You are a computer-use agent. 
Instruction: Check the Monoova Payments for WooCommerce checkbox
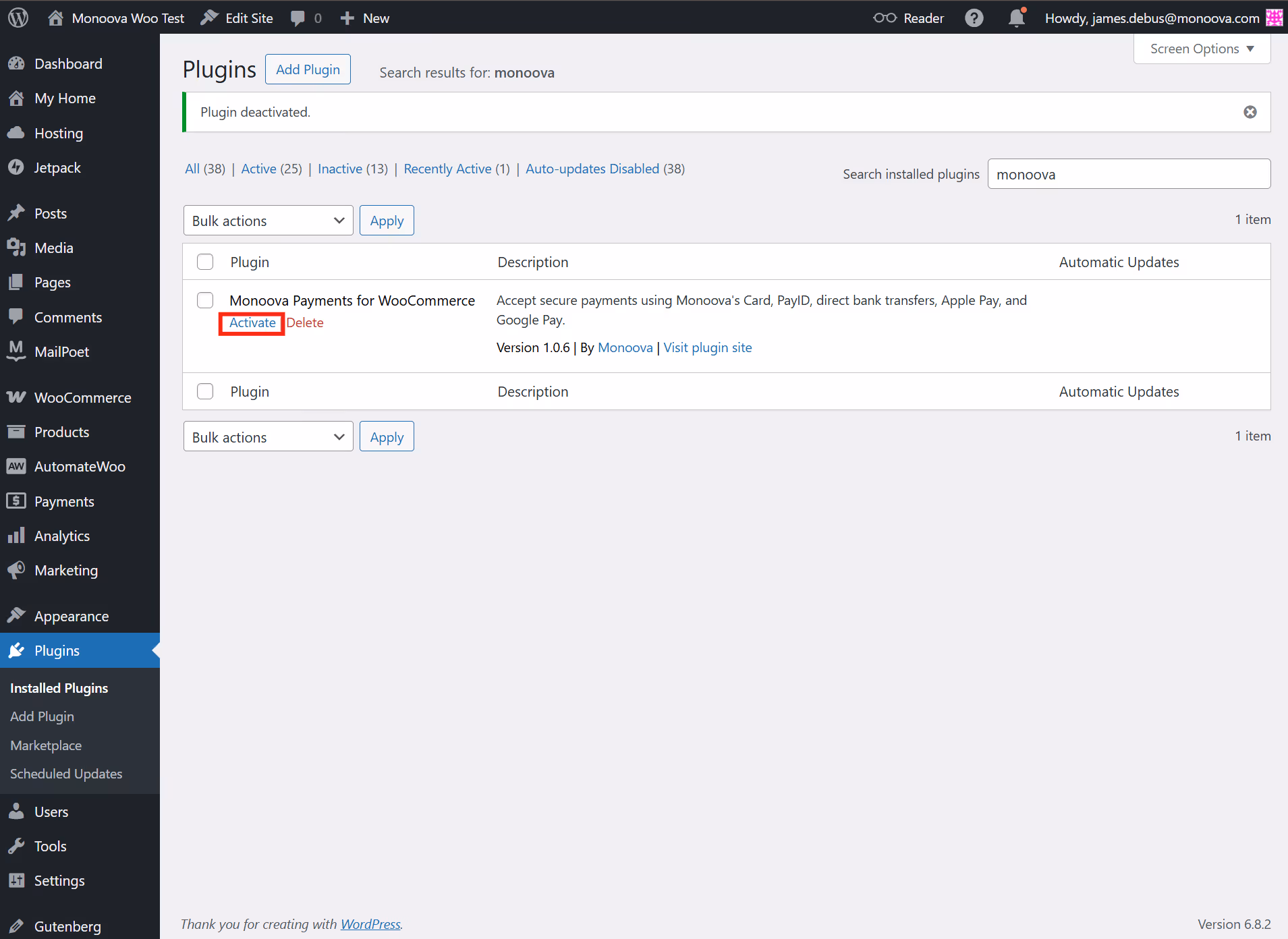[x=205, y=300]
